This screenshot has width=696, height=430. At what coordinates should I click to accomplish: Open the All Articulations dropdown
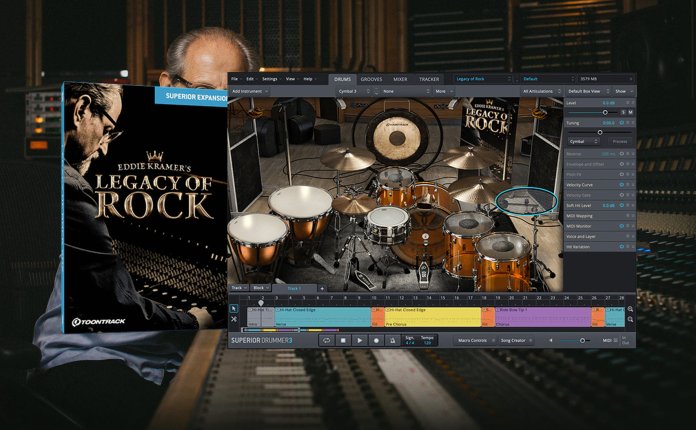pyautogui.click(x=542, y=91)
